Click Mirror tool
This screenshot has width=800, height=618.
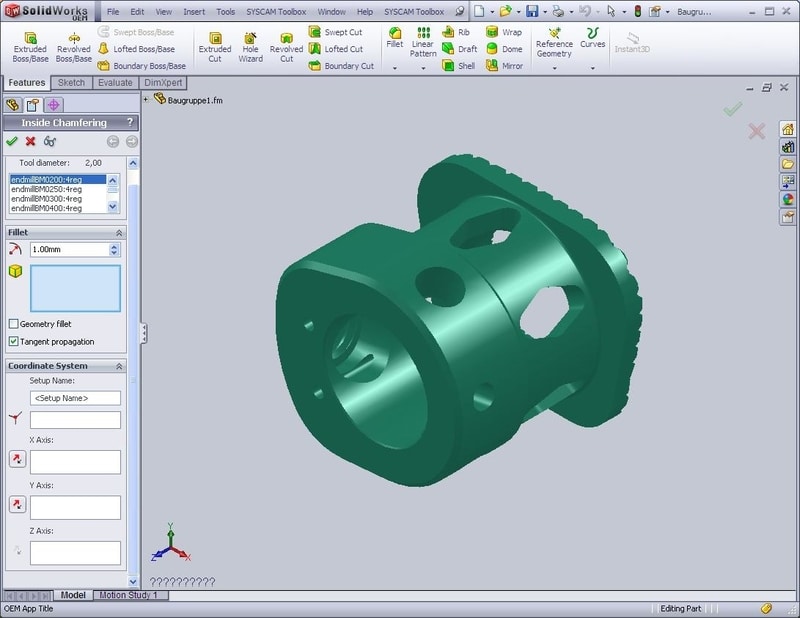(x=504, y=66)
